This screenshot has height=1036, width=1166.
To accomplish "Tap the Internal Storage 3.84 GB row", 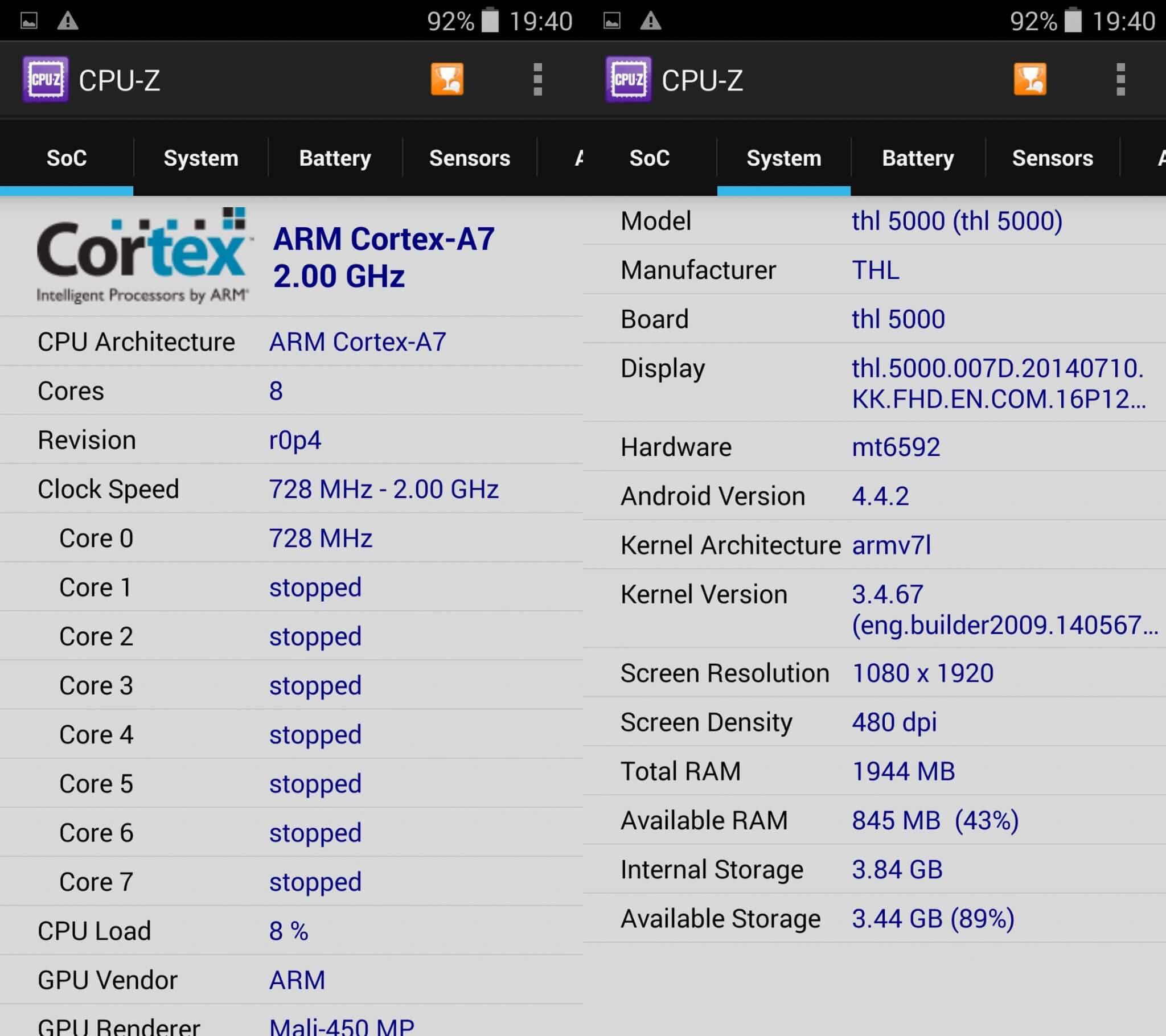I will point(874,869).
